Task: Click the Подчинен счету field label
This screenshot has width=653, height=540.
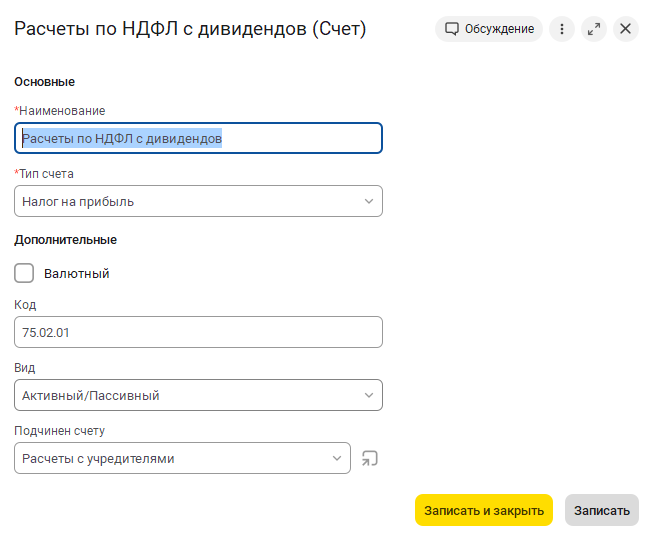Action: point(59,431)
